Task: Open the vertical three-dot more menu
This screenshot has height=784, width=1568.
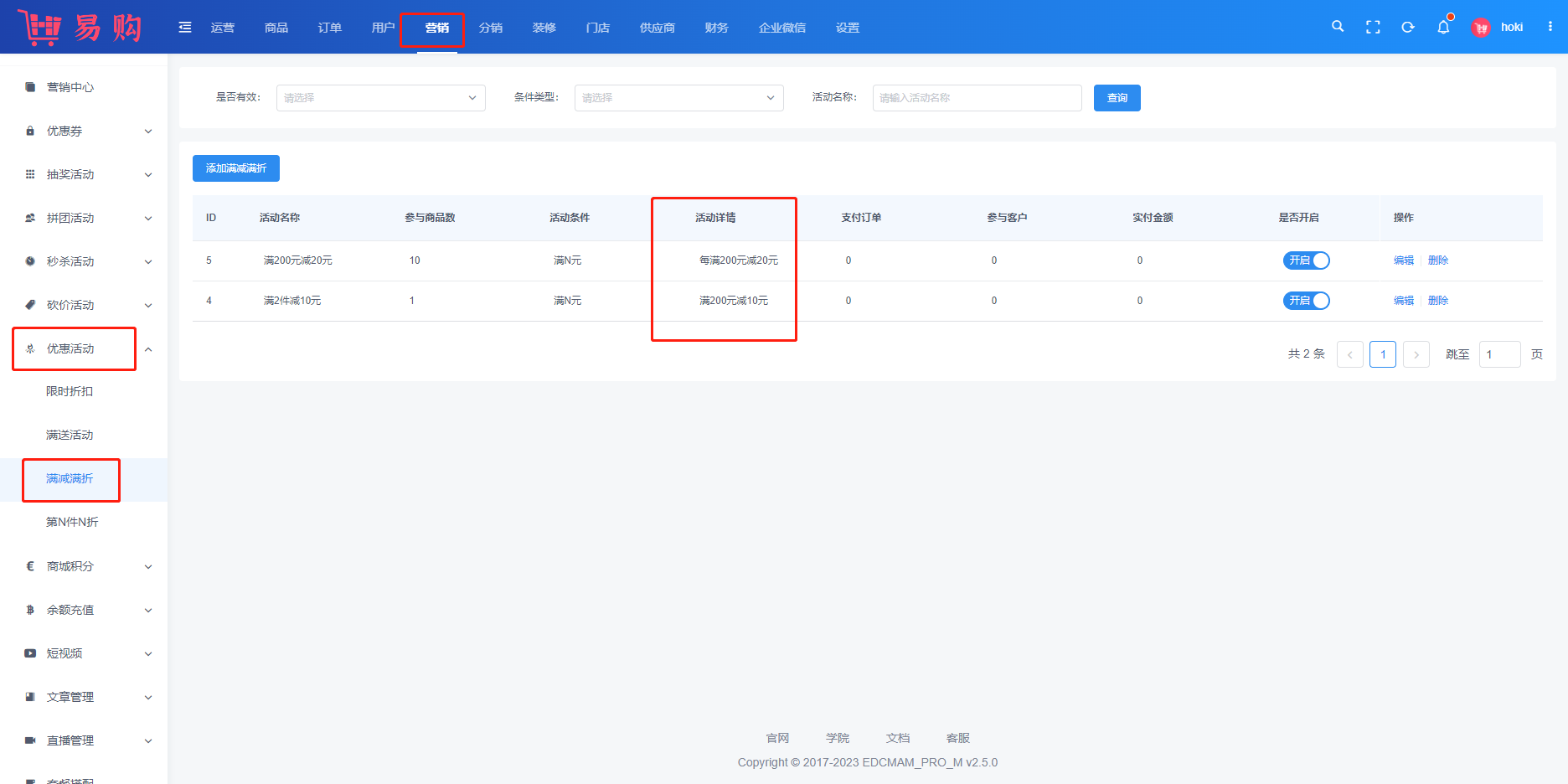Action: pyautogui.click(x=1550, y=27)
